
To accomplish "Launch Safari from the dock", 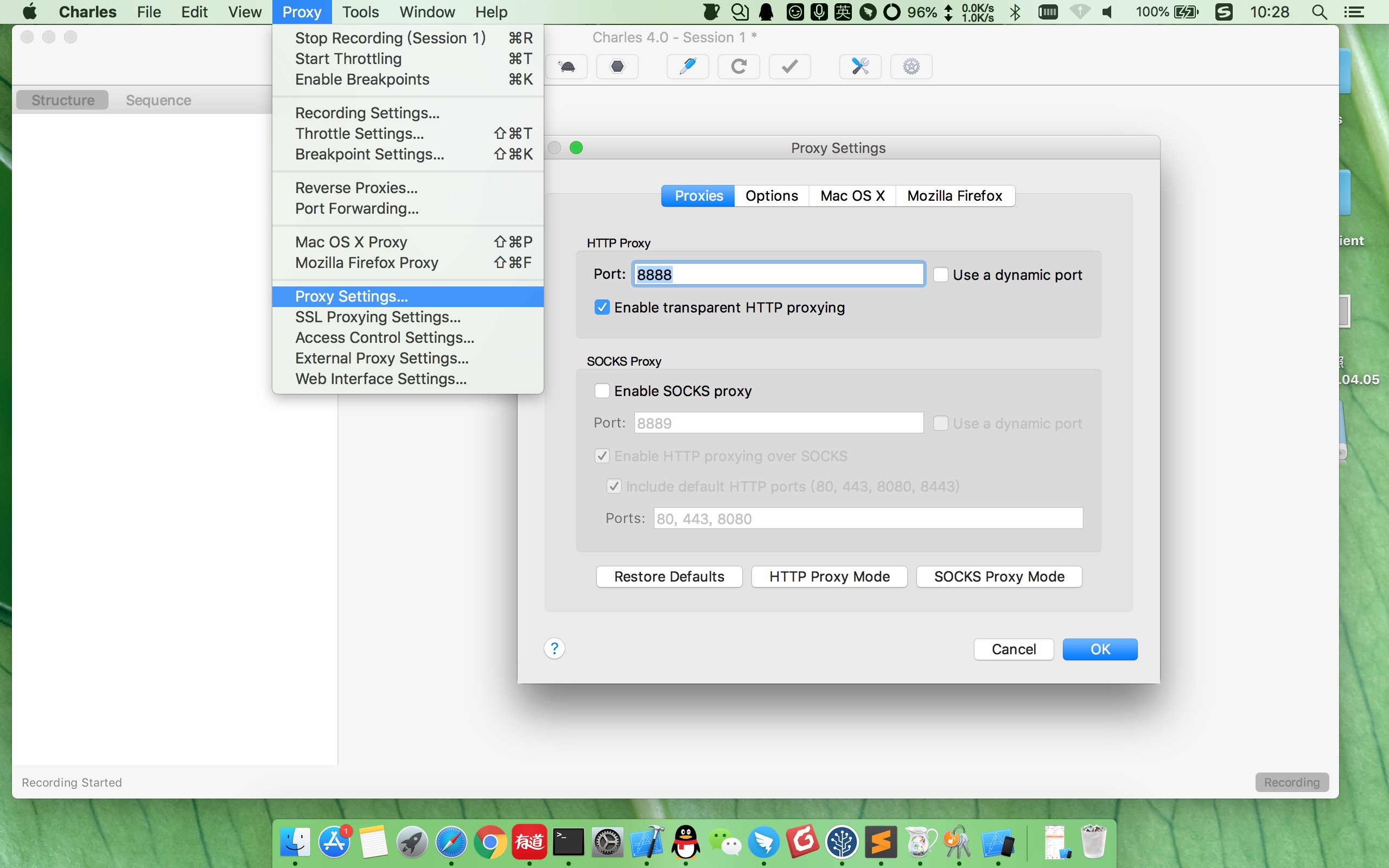I will (x=451, y=842).
